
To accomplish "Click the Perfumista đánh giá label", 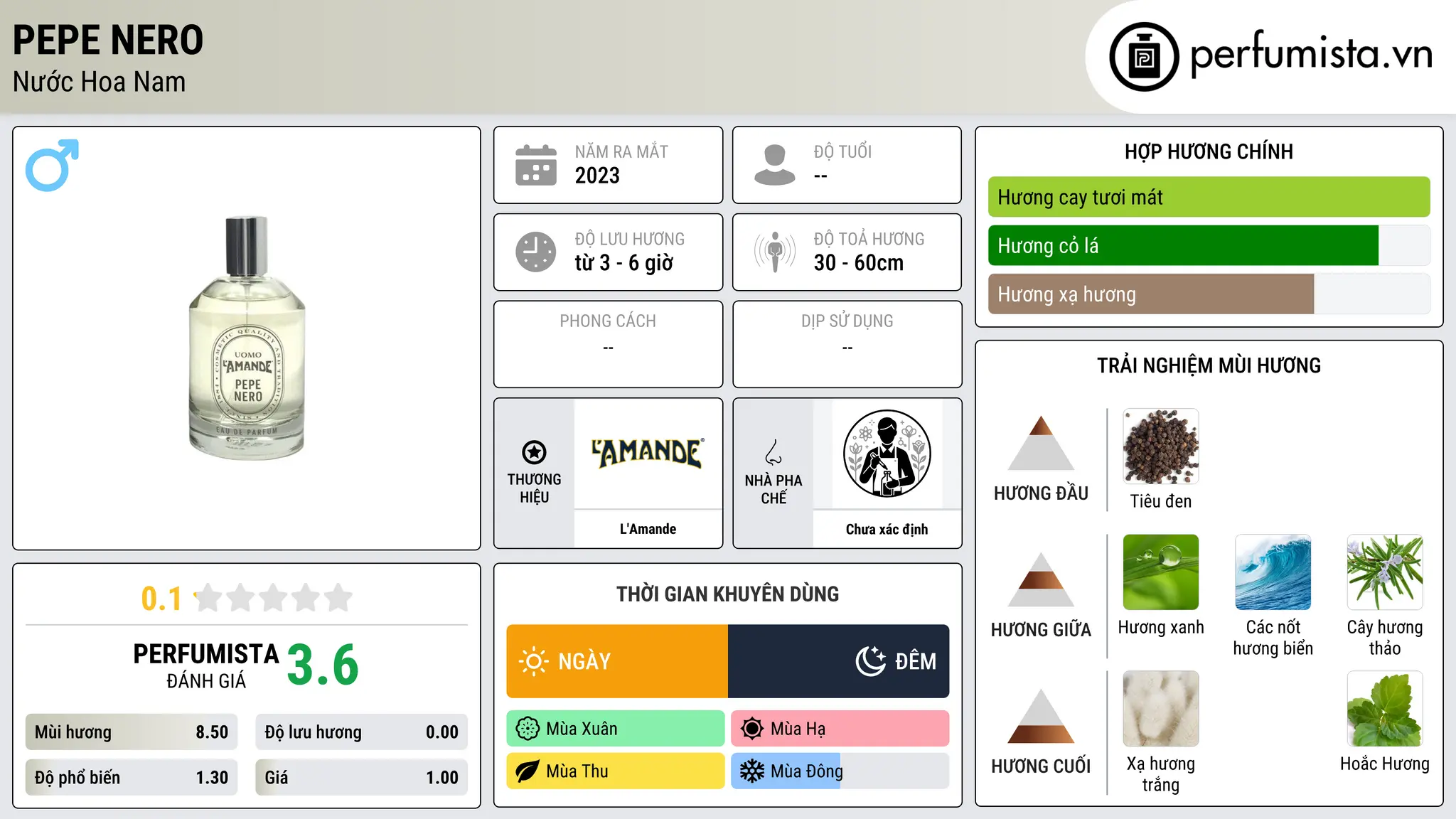I will (206, 665).
